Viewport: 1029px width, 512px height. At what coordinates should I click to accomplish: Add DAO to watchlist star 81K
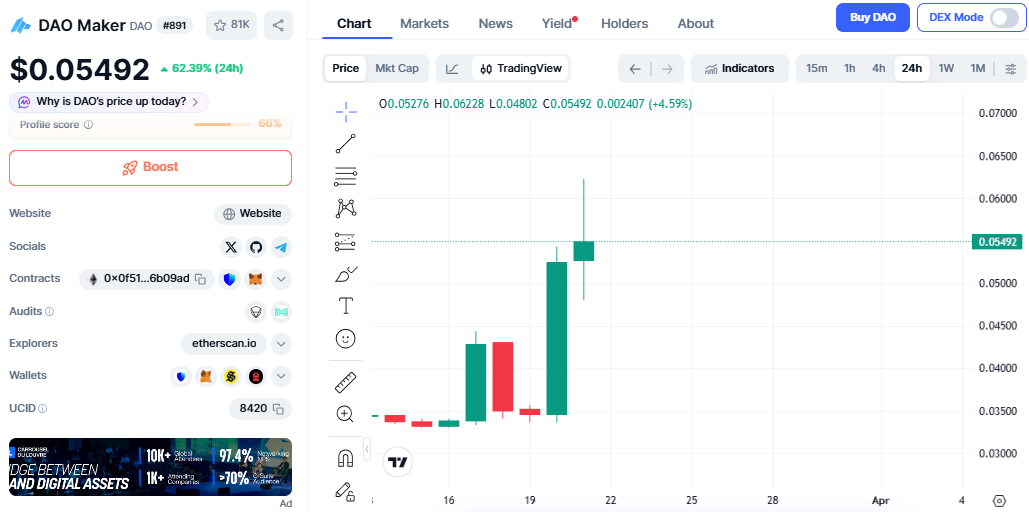[232, 25]
